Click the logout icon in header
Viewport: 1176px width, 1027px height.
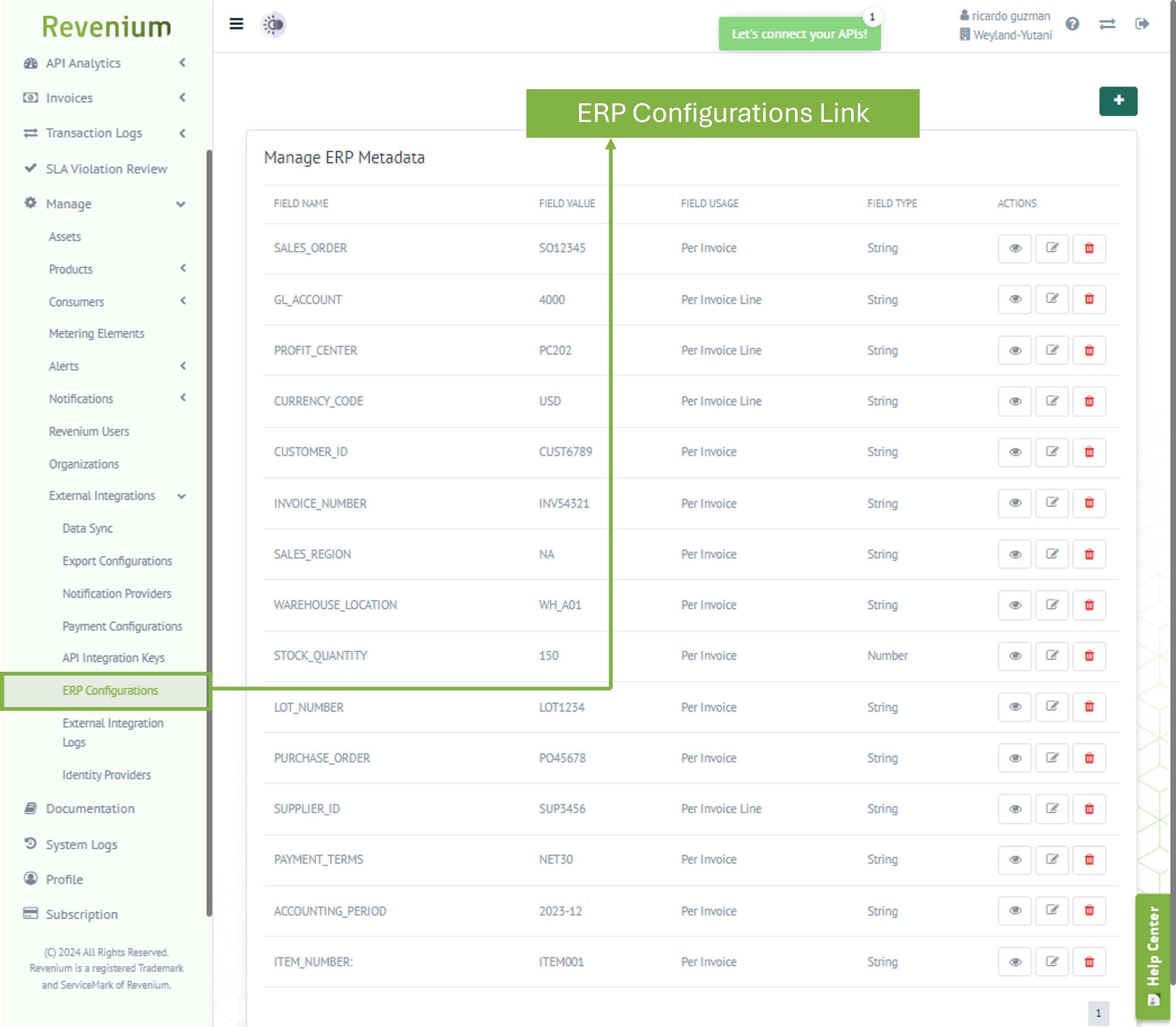point(1142,24)
